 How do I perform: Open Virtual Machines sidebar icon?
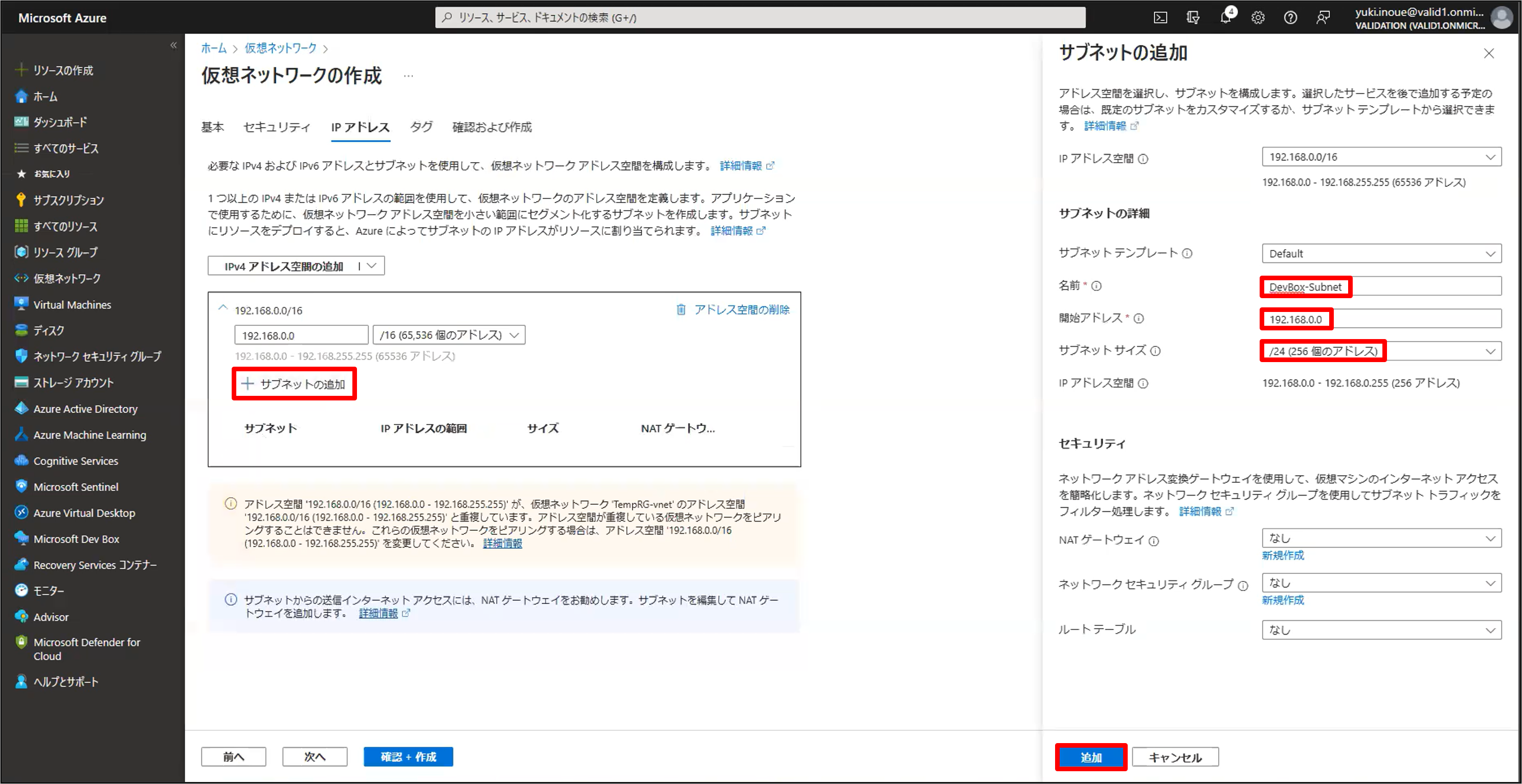click(21, 304)
